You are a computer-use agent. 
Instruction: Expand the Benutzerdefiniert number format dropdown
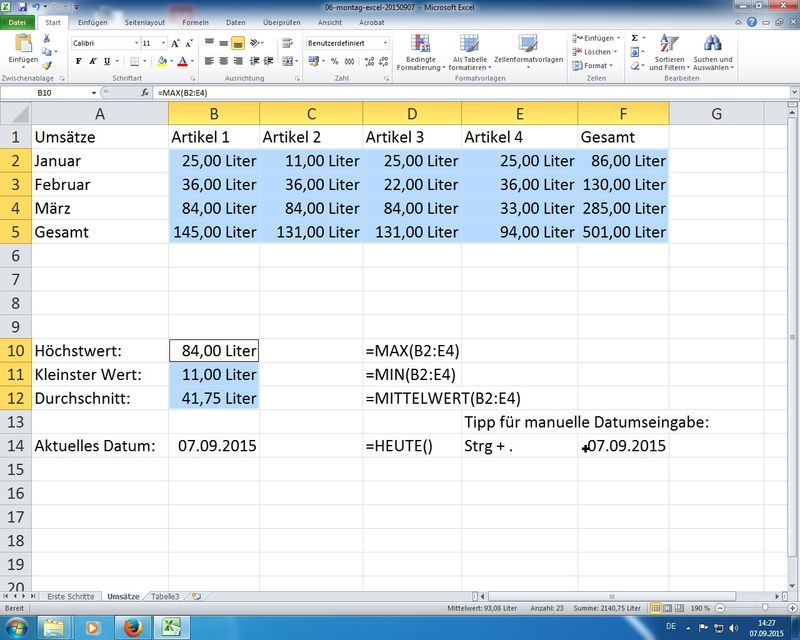coord(385,43)
